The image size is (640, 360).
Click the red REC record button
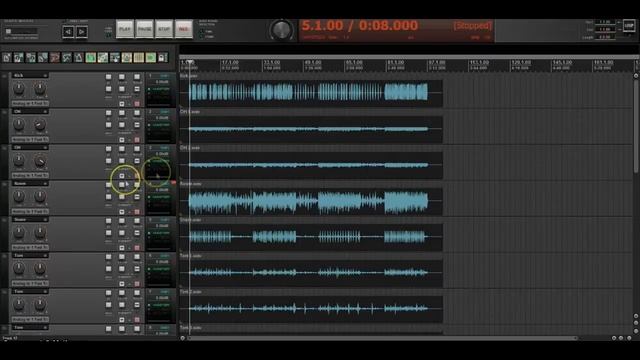click(184, 29)
